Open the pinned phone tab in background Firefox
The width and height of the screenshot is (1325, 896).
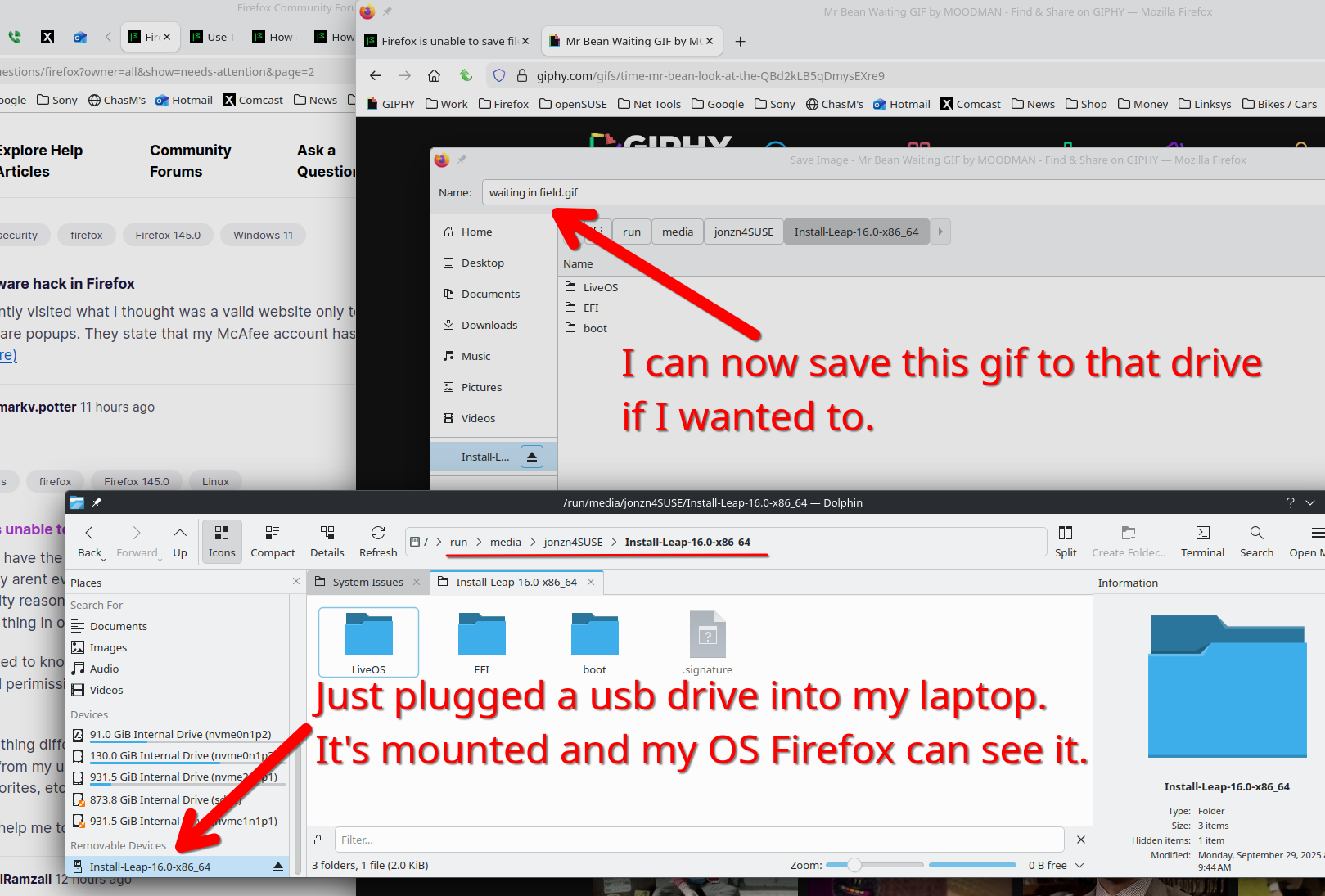pyautogui.click(x=15, y=37)
